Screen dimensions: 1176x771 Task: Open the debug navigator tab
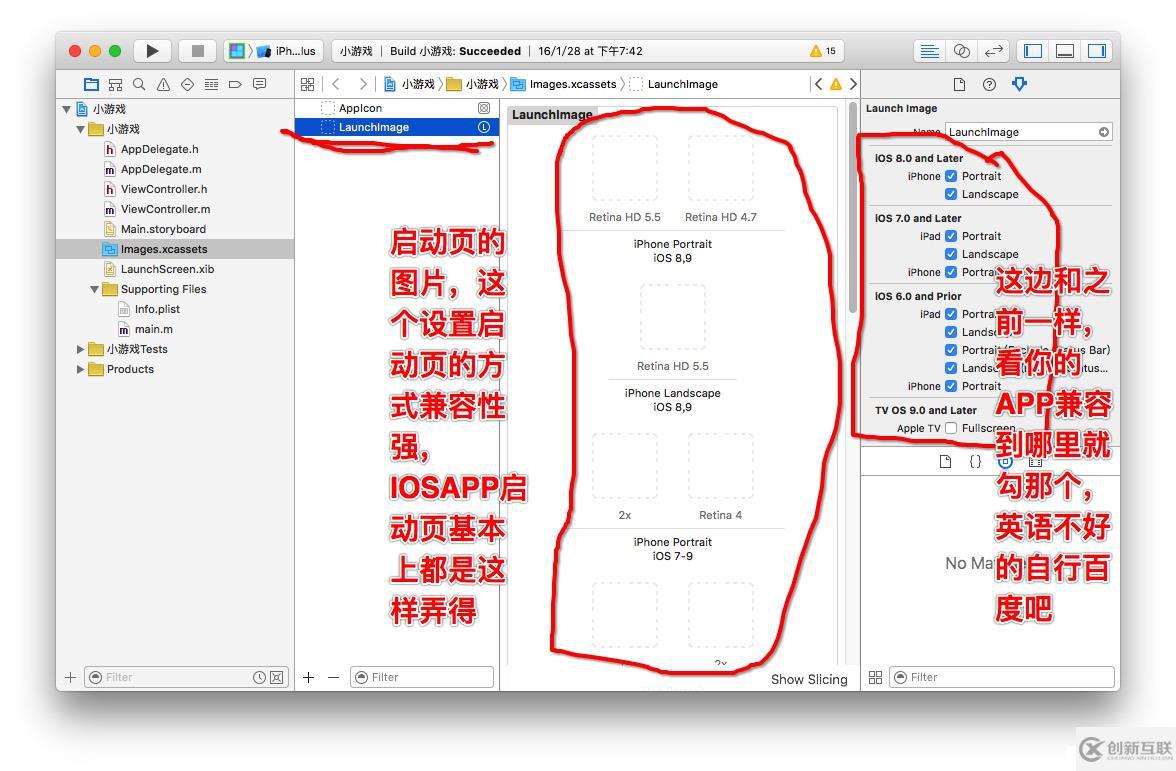pos(212,84)
